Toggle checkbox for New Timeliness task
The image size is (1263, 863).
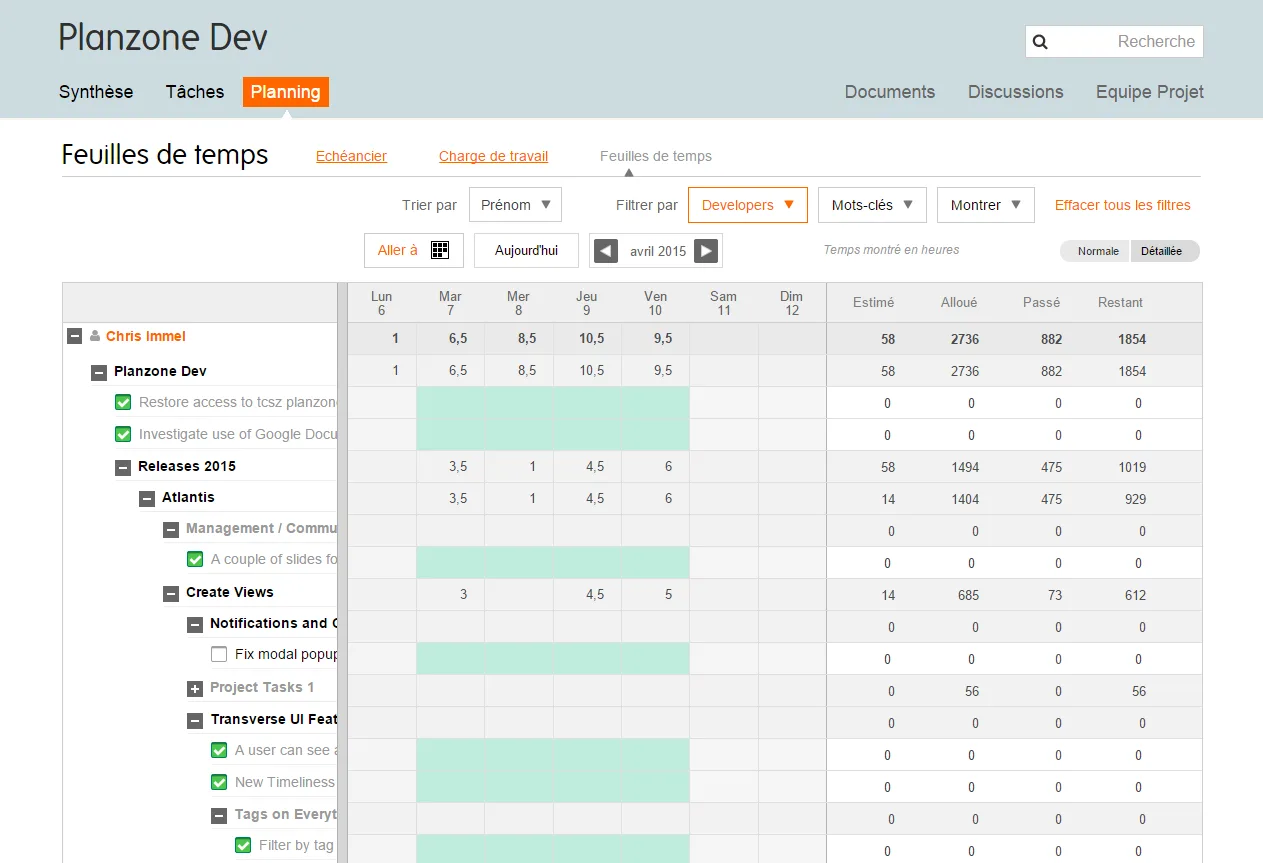coord(219,782)
